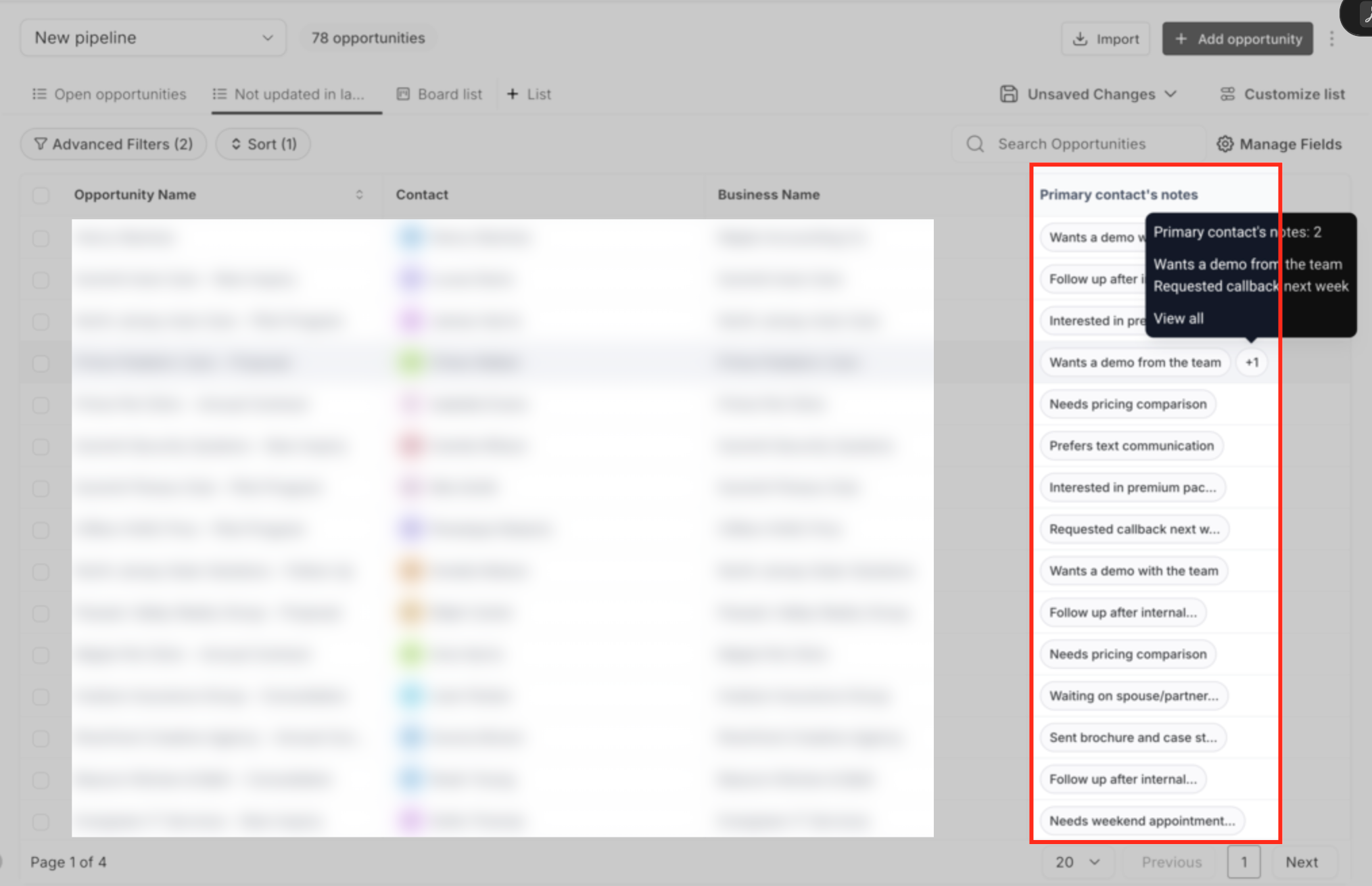Open the page size 20 dropdown
1372x886 pixels.
pyautogui.click(x=1078, y=862)
